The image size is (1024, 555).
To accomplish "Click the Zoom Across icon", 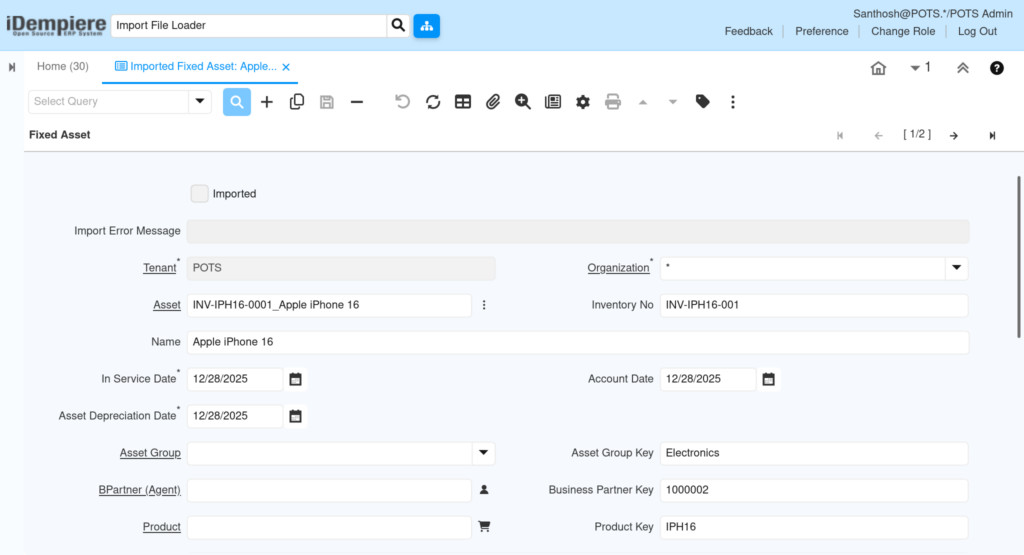I will 522,102.
